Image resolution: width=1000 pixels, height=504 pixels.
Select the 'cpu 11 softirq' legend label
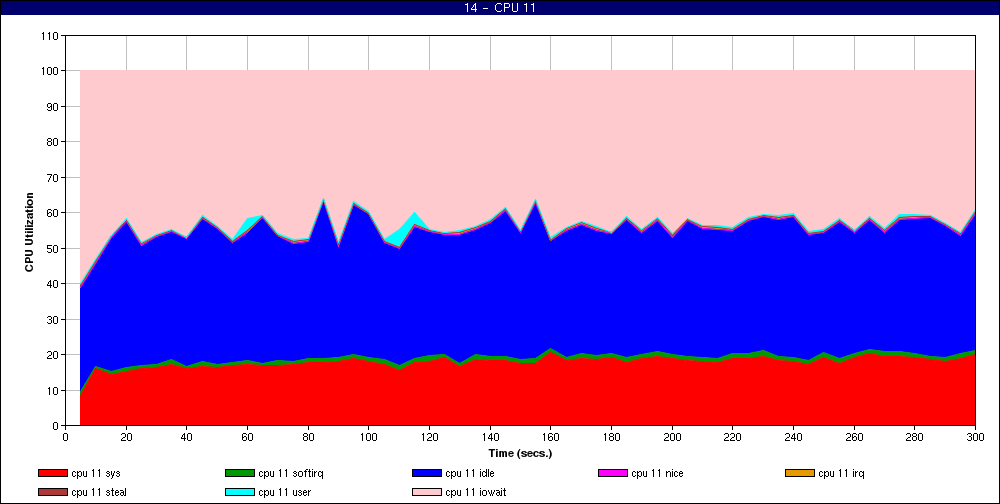click(291, 473)
